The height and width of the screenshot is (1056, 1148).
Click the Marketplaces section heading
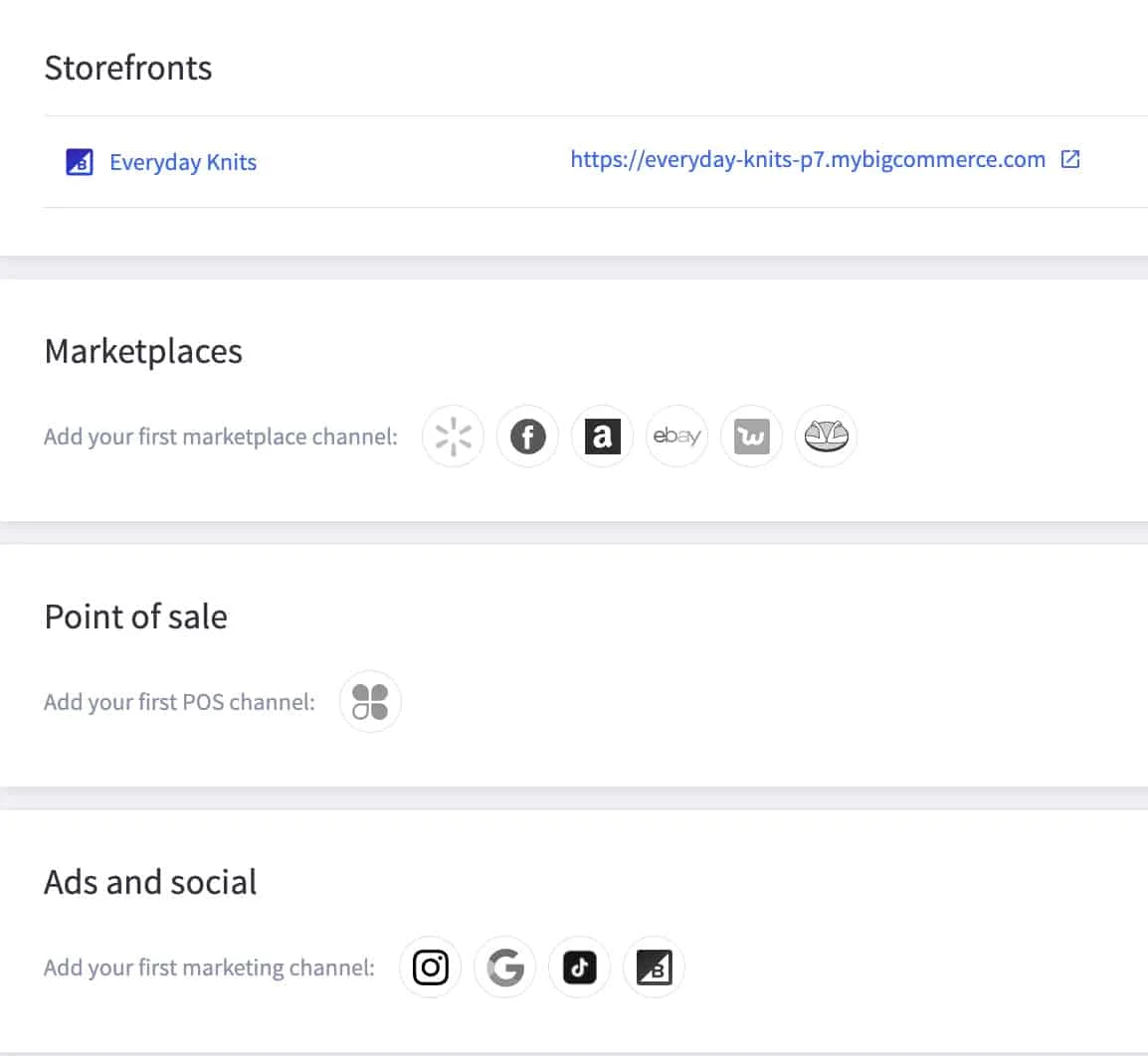click(x=143, y=351)
